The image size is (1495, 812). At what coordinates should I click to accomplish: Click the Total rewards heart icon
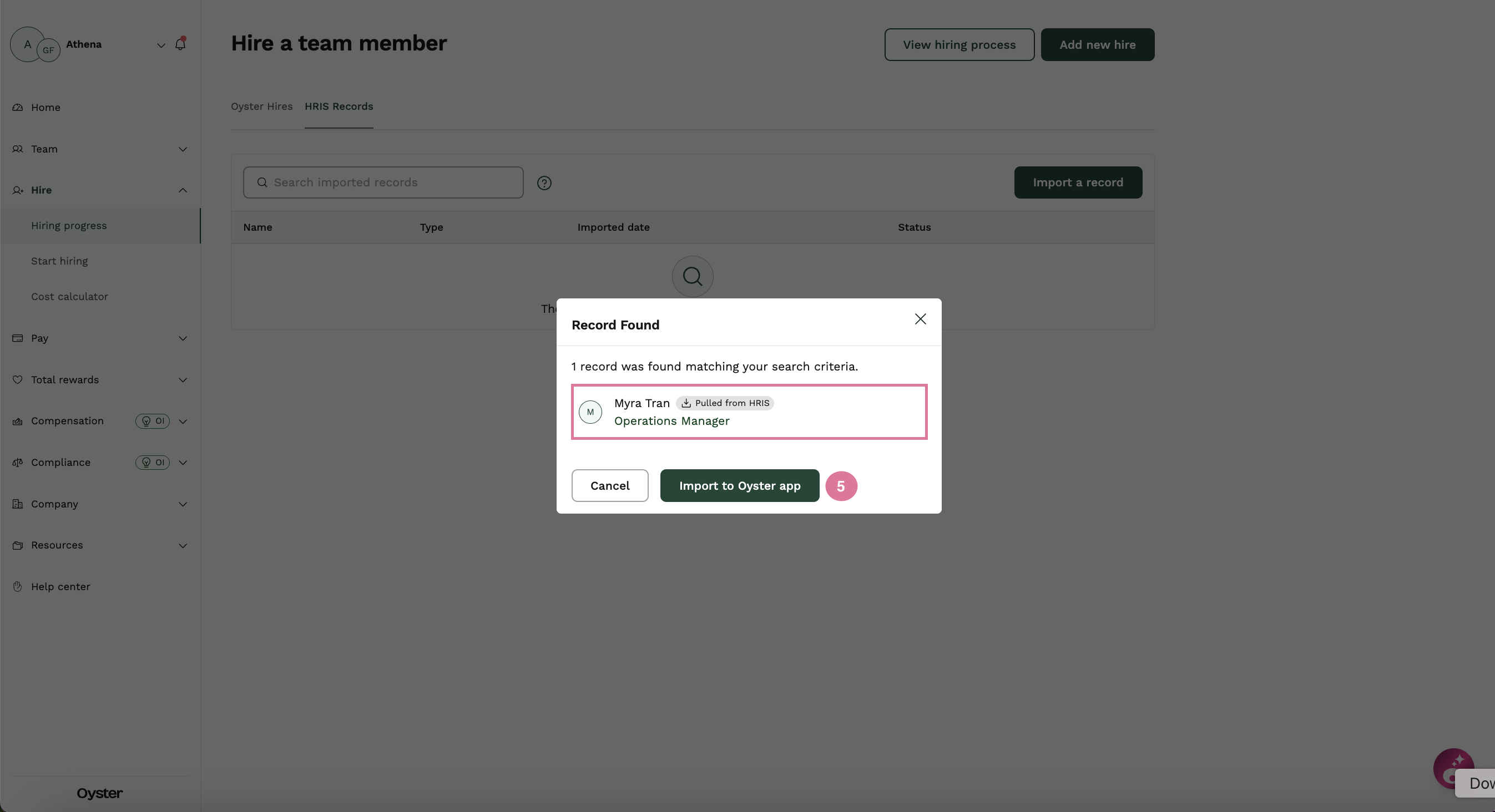(x=17, y=380)
